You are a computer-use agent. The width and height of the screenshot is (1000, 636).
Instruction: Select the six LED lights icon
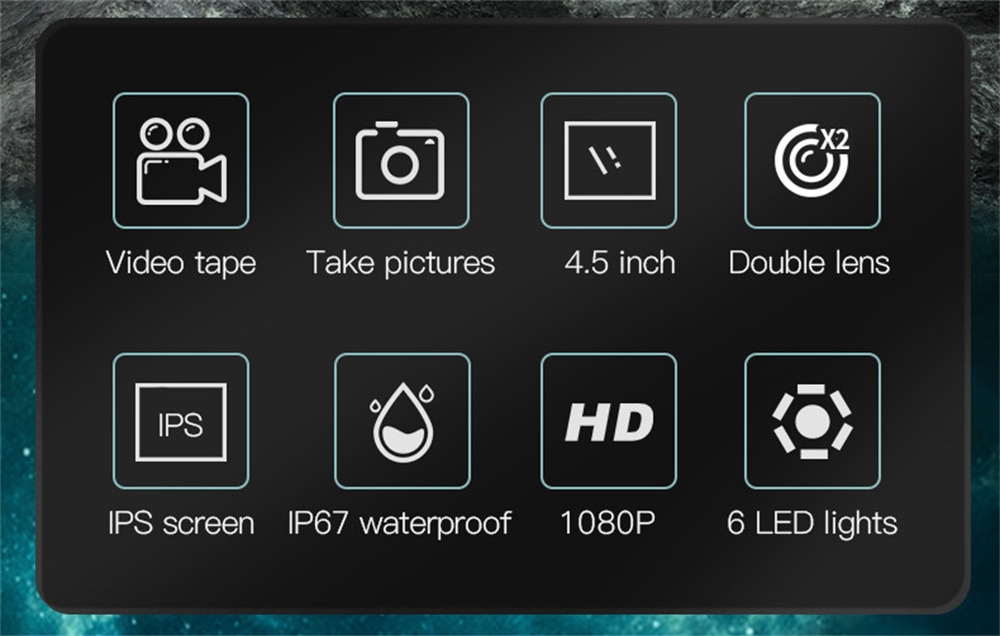(812, 421)
